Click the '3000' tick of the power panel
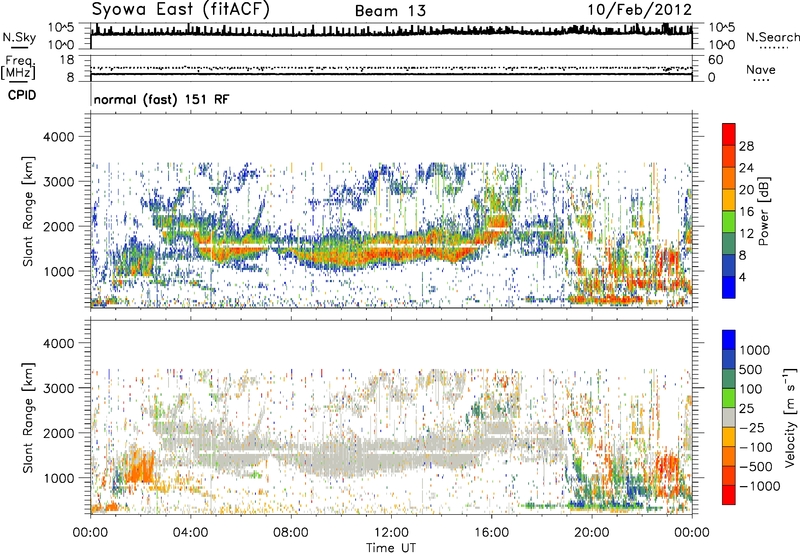Viewport: 800px width, 554px height. point(61,182)
